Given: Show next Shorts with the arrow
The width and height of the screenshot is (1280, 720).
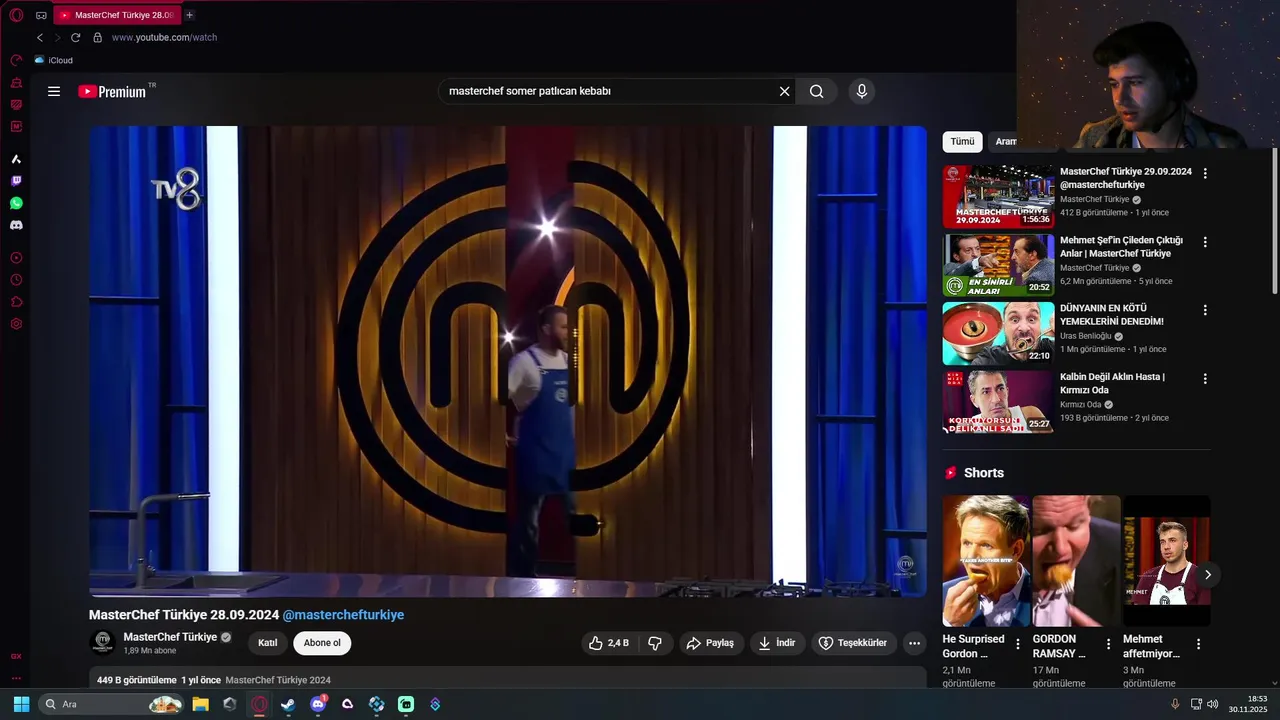Looking at the screenshot, I should [1207, 574].
